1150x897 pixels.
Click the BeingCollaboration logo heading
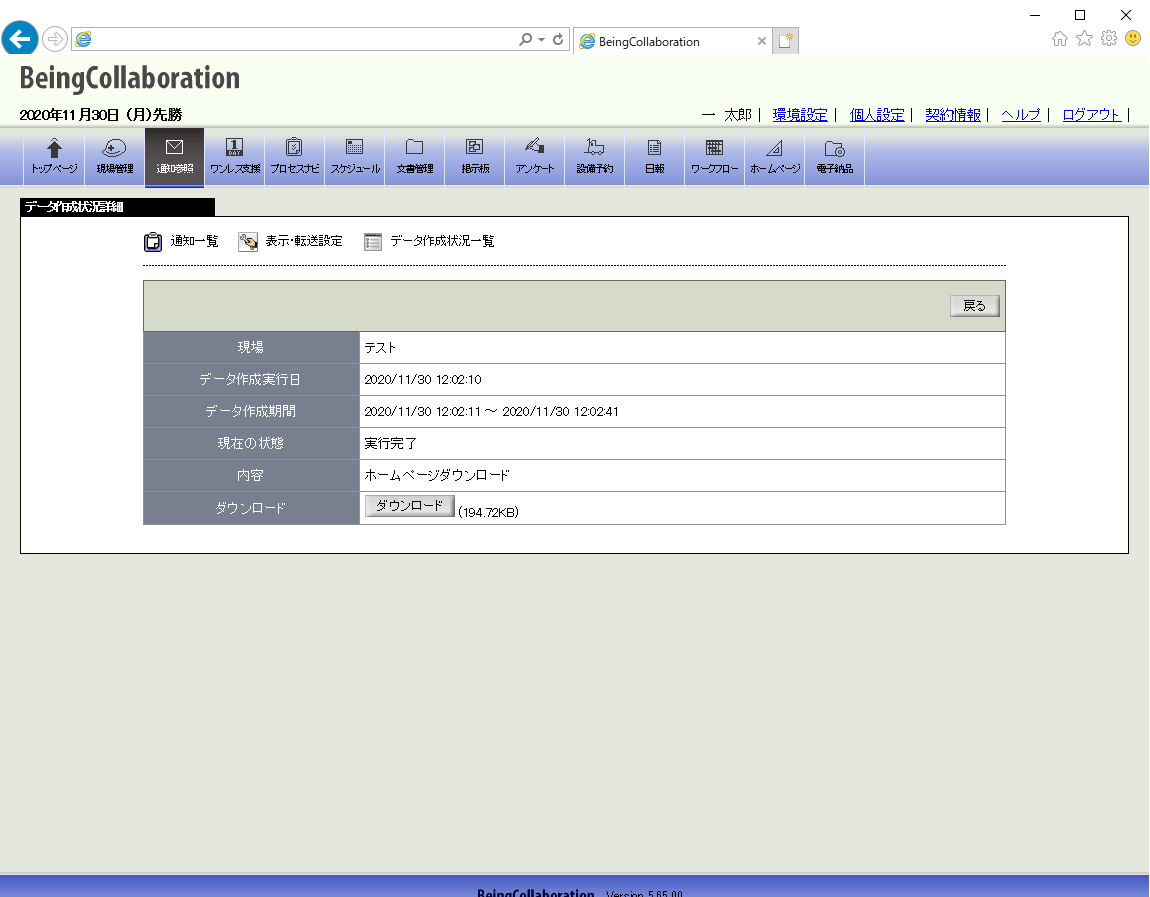[x=130, y=78]
